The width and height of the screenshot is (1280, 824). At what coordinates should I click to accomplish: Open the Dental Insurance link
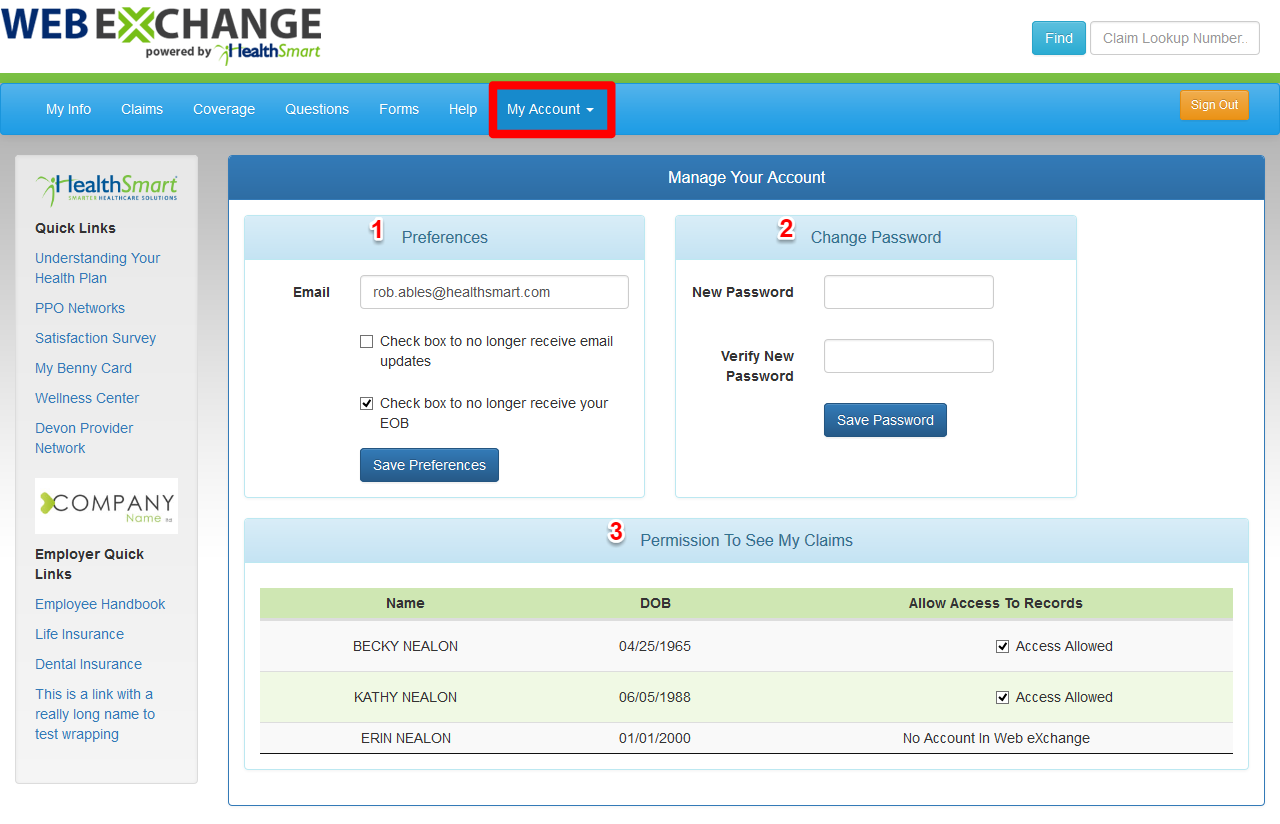click(x=88, y=664)
